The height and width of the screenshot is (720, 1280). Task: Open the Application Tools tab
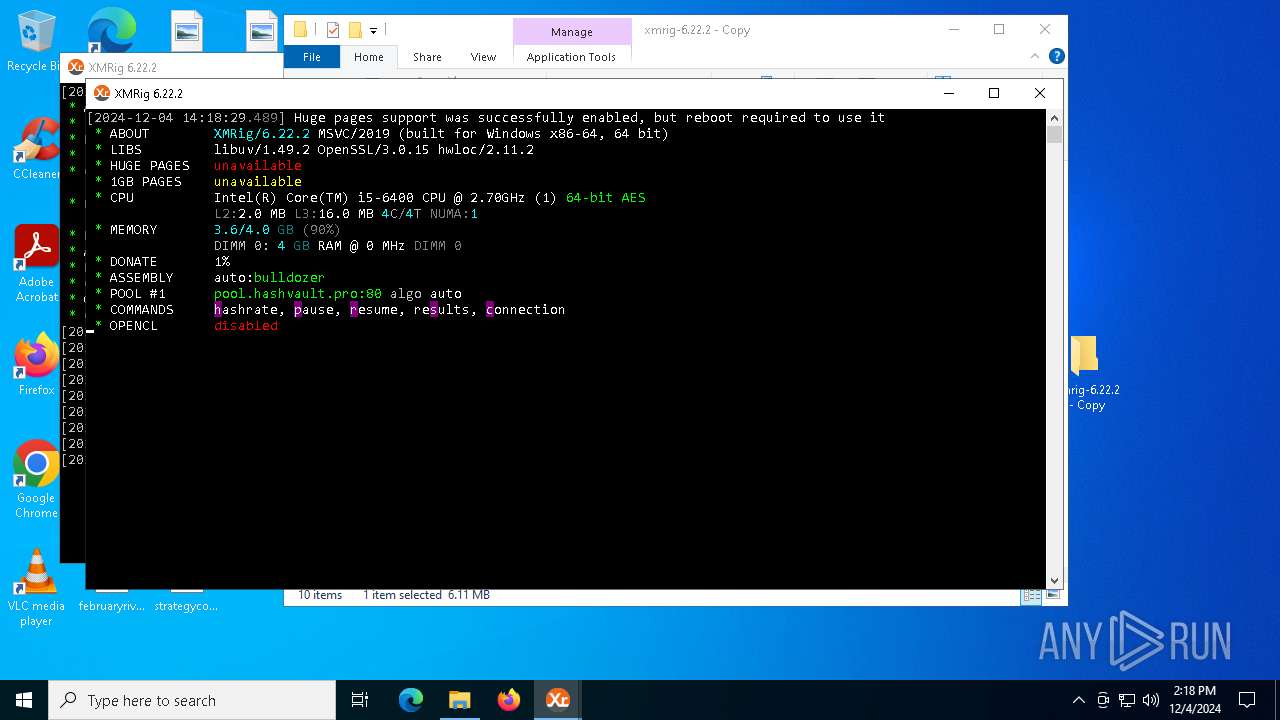point(571,57)
